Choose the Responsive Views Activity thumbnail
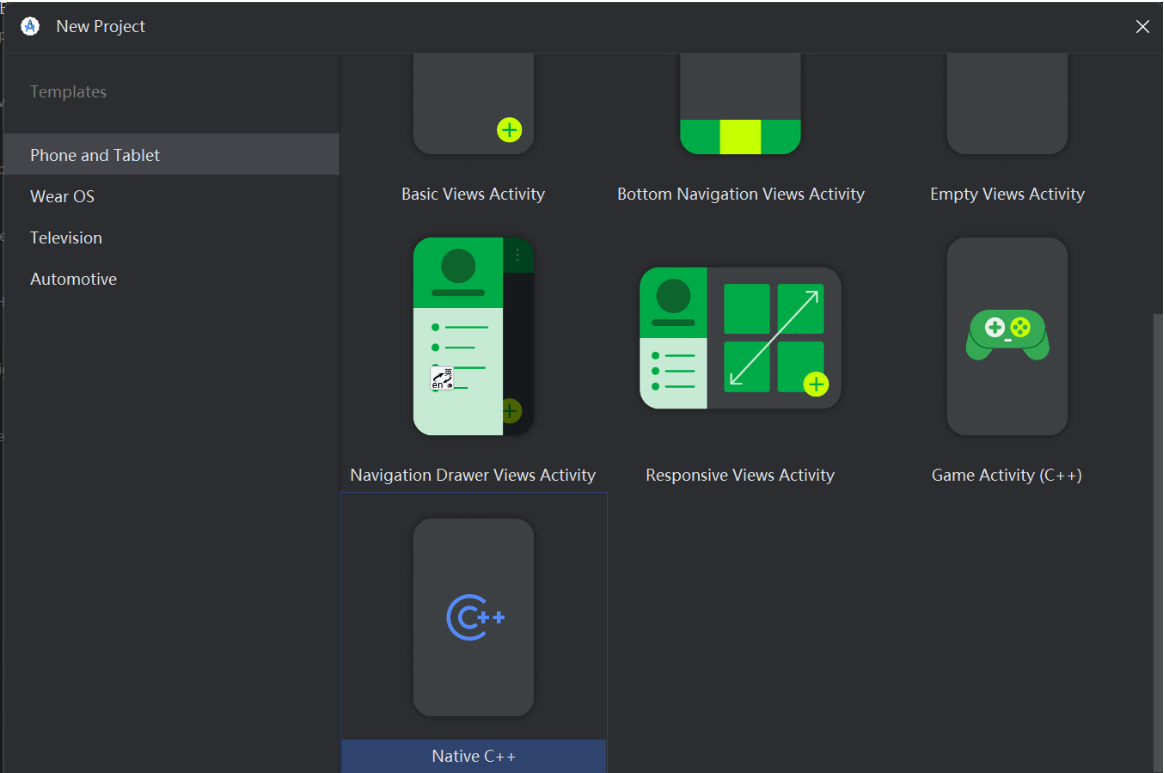Screen dimensions: 1164x773 pyautogui.click(x=740, y=338)
